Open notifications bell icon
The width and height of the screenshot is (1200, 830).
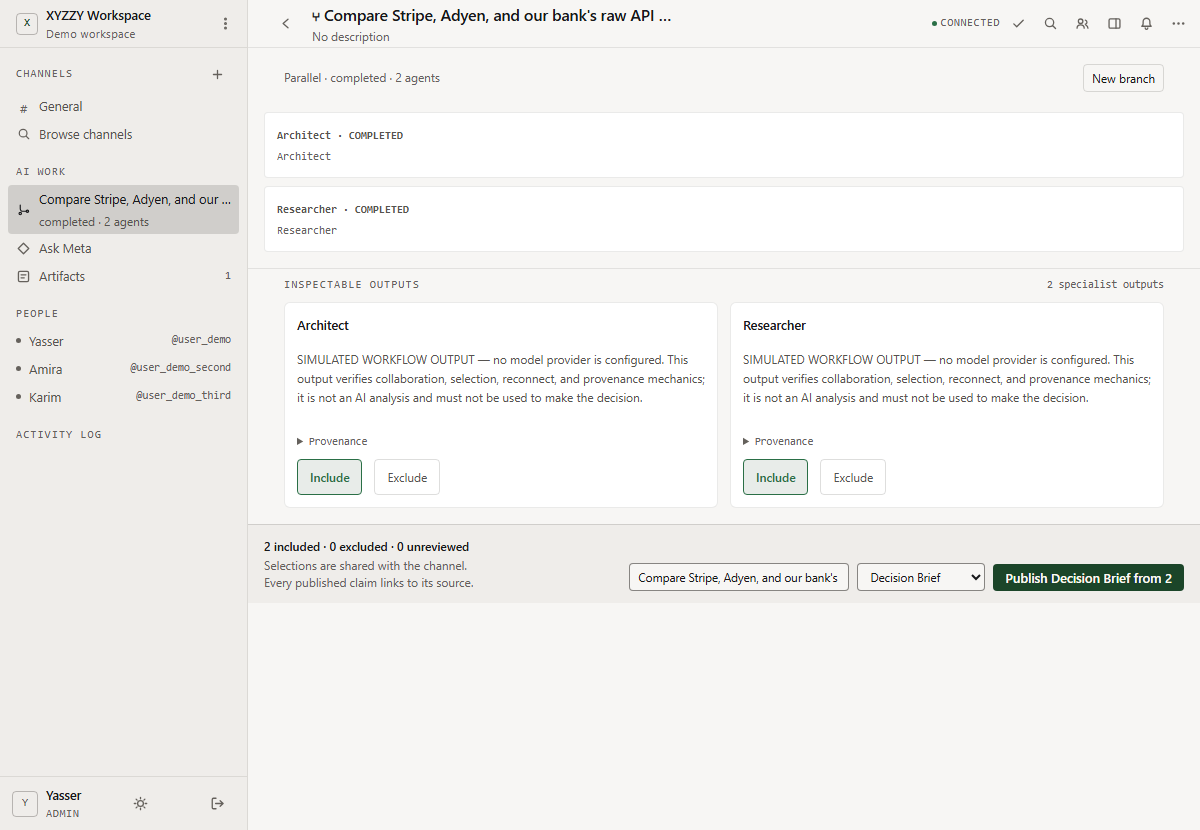[1146, 24]
